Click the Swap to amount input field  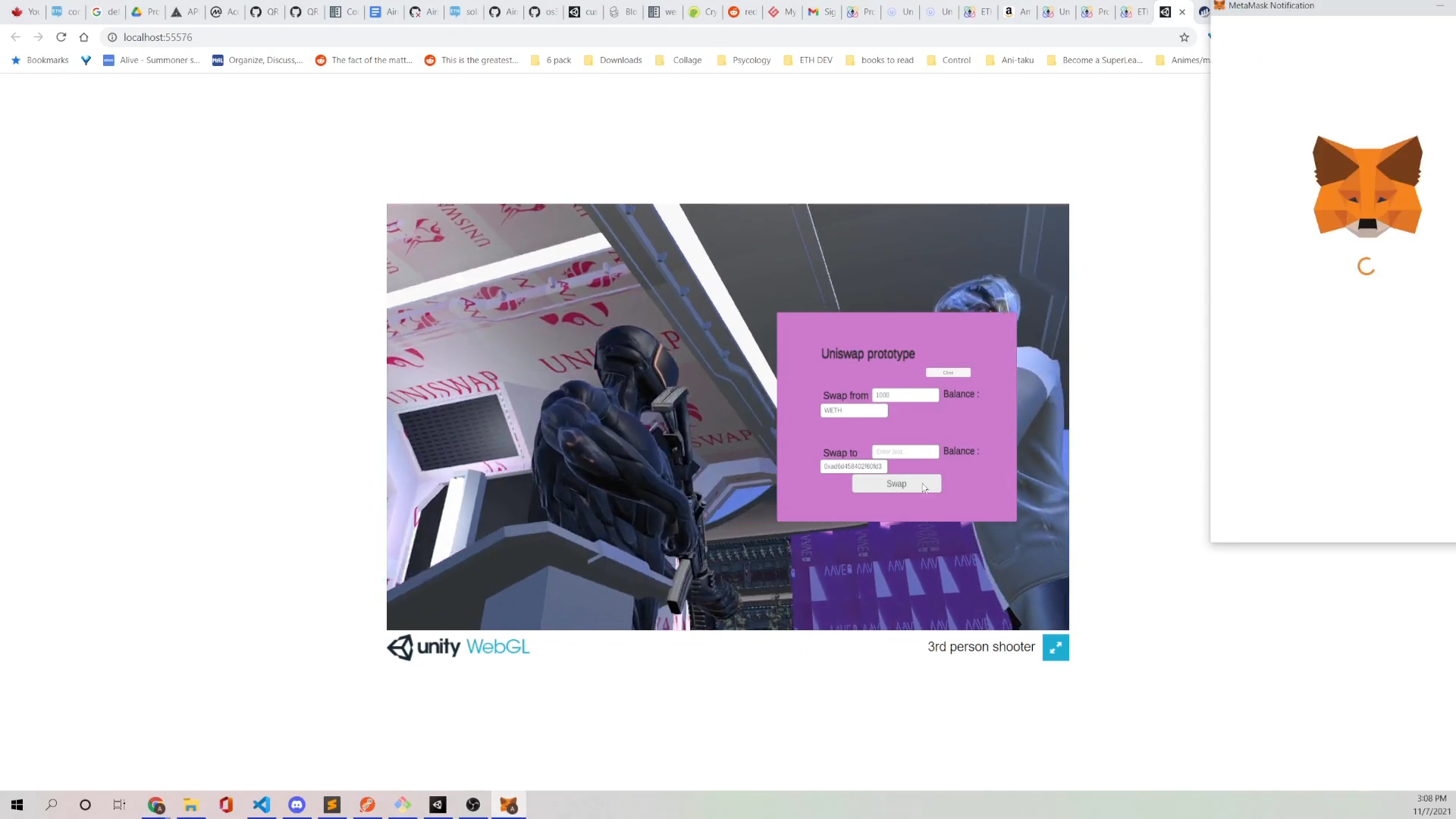coord(905,451)
